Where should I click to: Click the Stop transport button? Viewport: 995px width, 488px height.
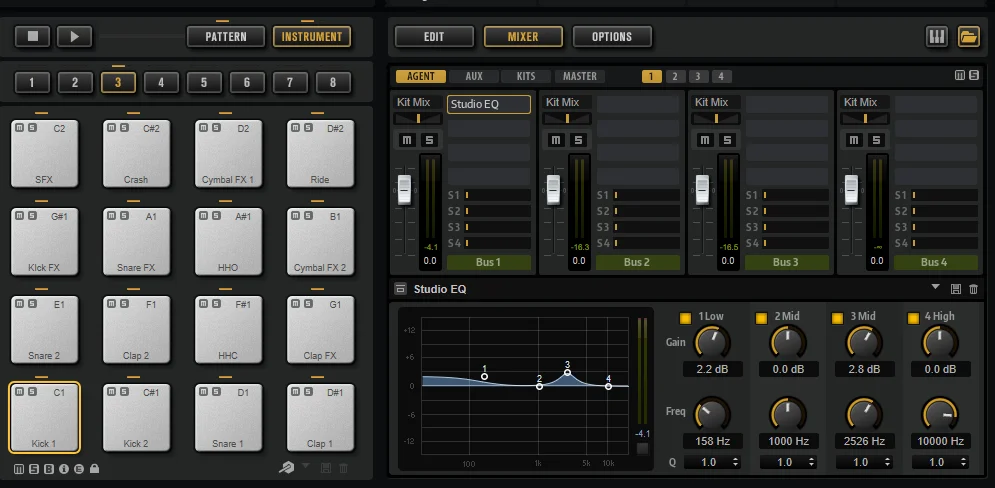(x=32, y=36)
